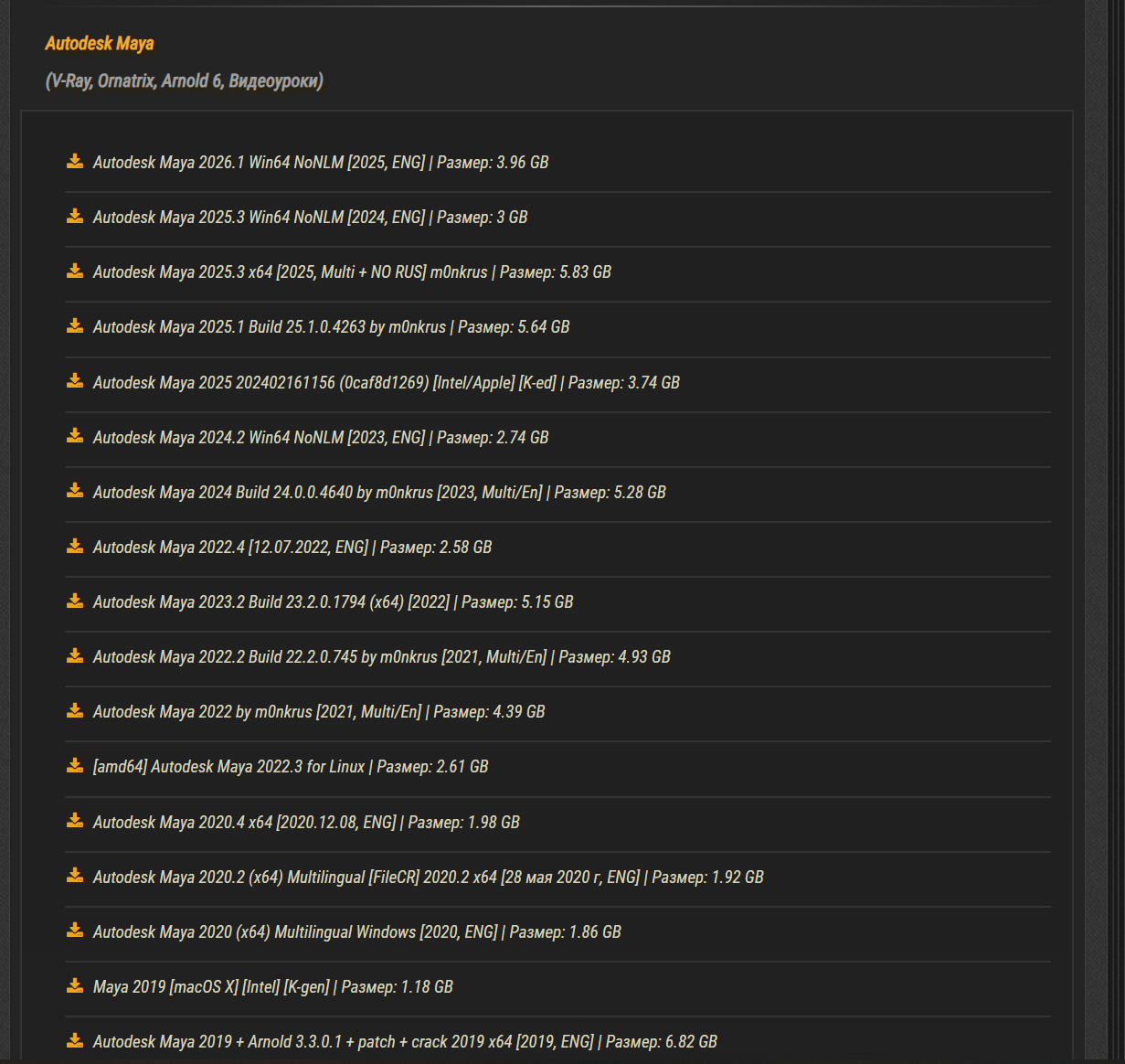Viewport: 1125px width, 1064px height.
Task: Click download icon beside Maya 2026.1 Win64 NoNLM
Action: tap(75, 162)
